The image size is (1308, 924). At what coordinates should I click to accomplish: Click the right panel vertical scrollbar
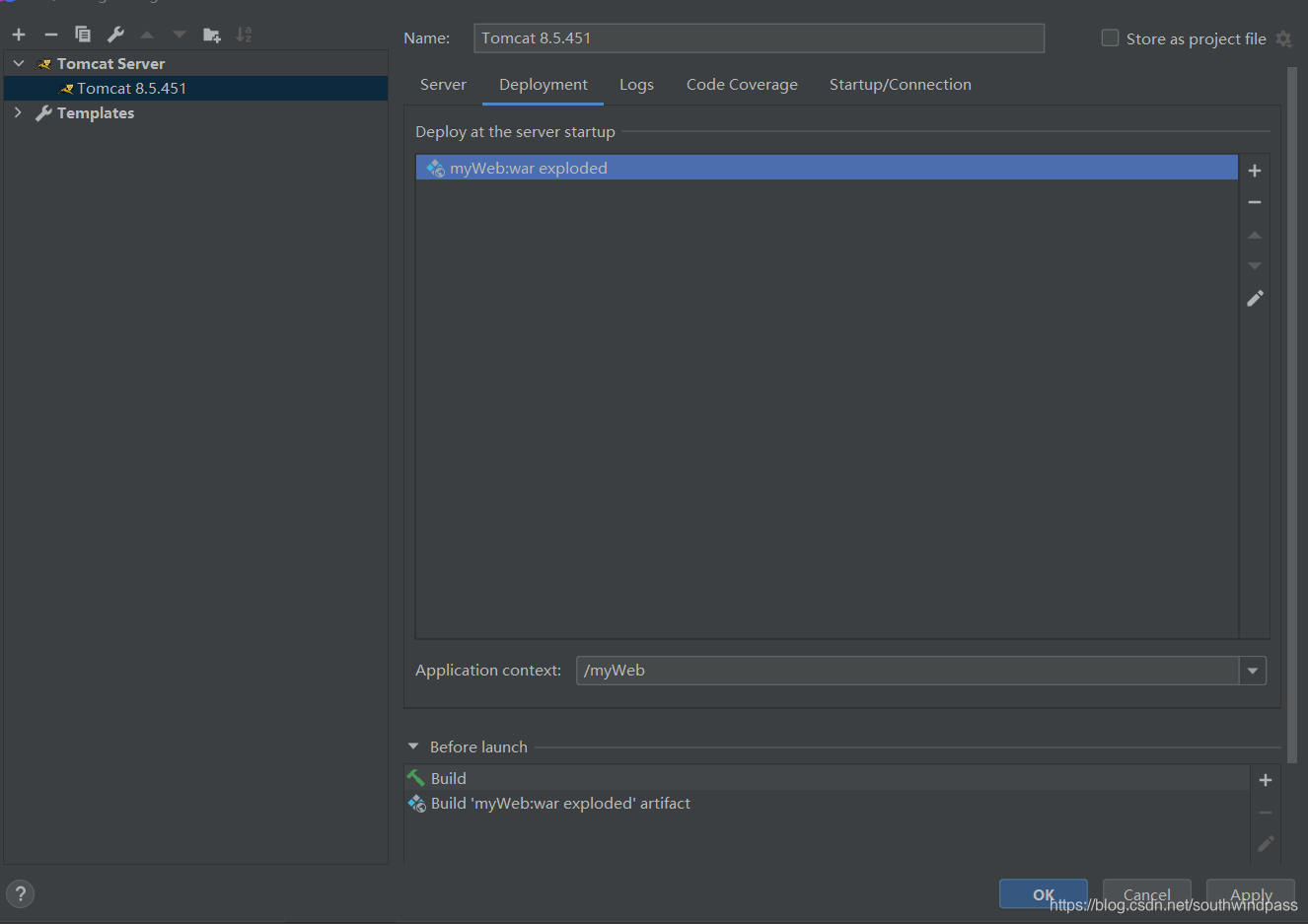[x=1292, y=414]
